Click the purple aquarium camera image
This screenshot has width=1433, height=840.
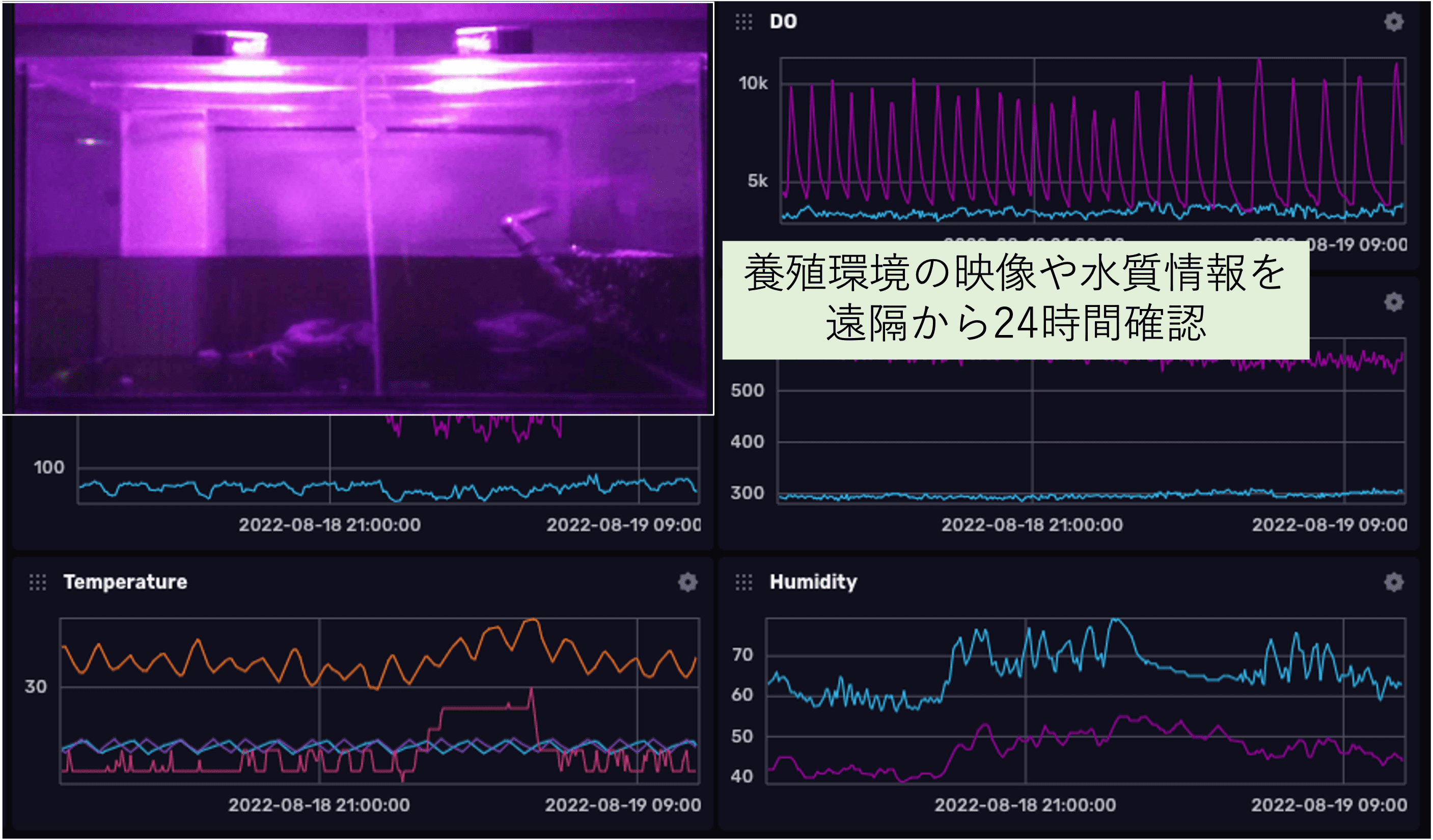click(x=357, y=208)
